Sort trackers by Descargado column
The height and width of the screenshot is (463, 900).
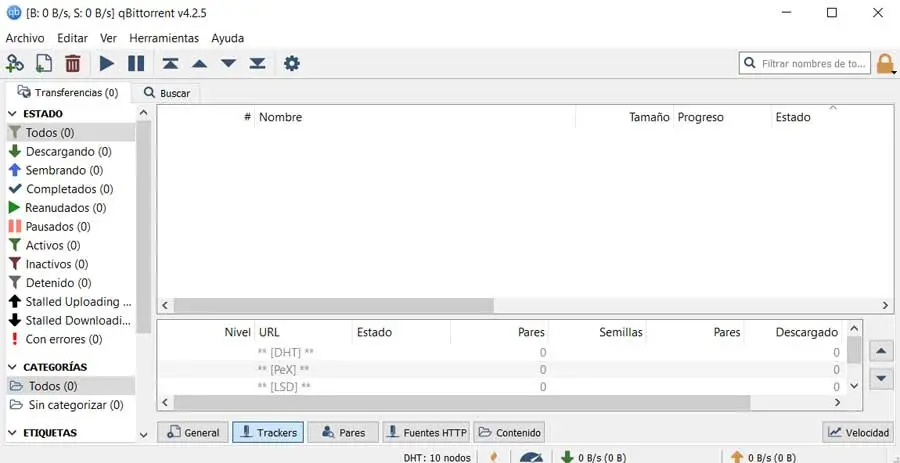(x=794, y=332)
